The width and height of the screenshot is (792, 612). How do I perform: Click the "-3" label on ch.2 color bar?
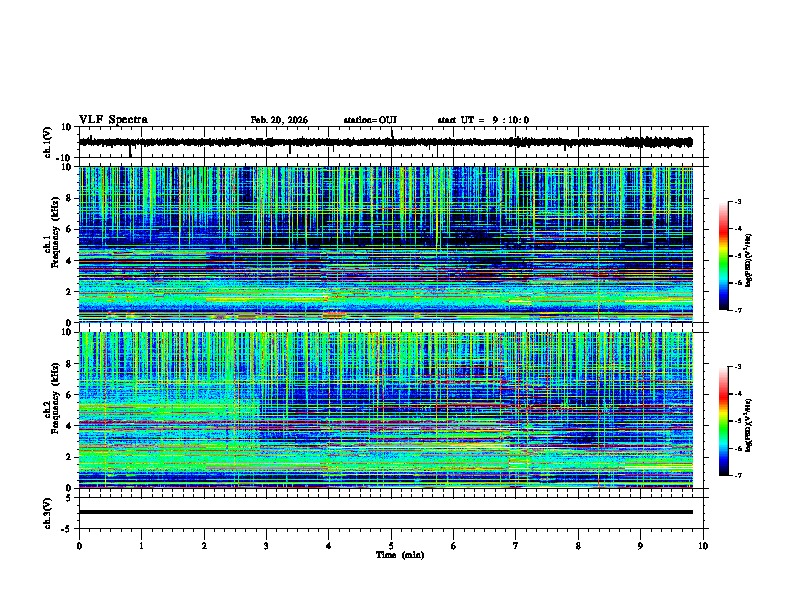[x=737, y=367]
